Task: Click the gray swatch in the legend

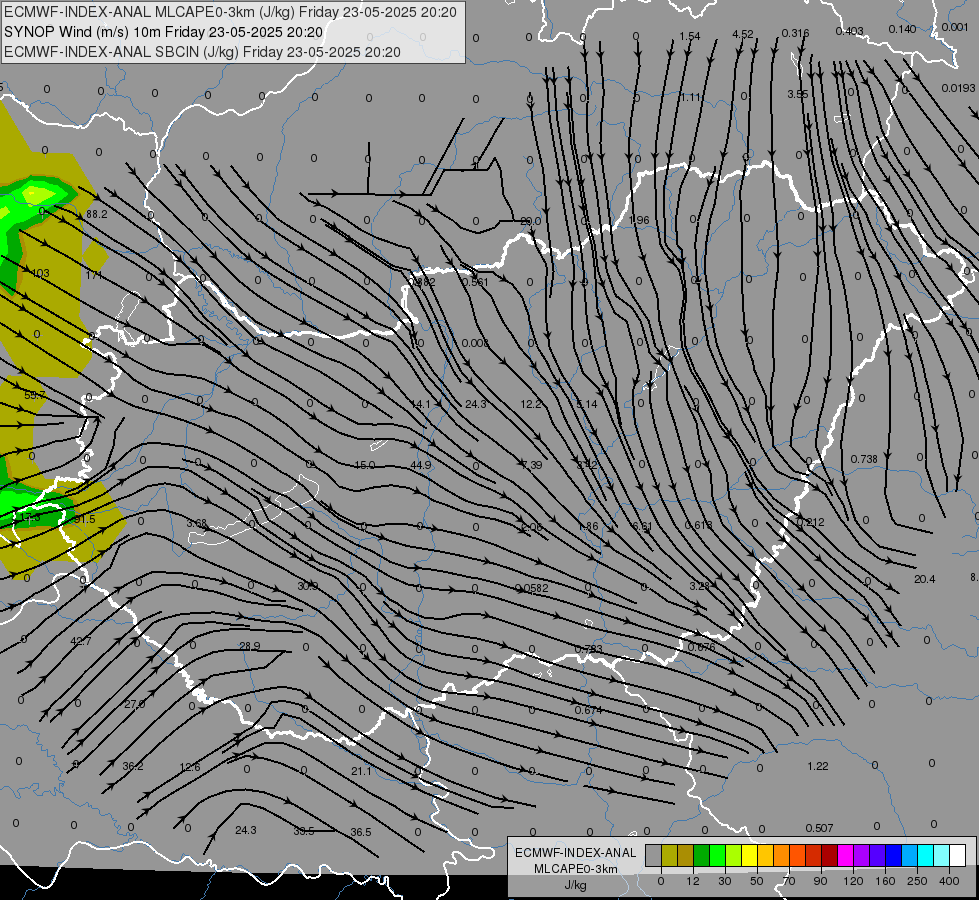Action: [654, 855]
